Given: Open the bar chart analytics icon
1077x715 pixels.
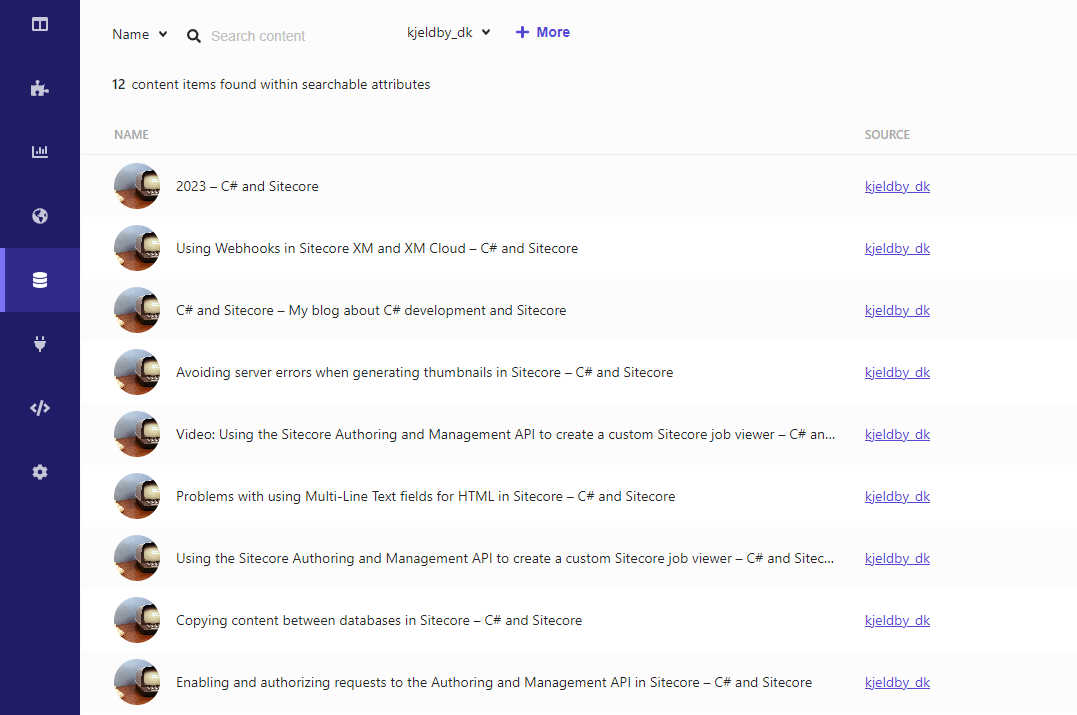Looking at the screenshot, I should click(x=40, y=152).
